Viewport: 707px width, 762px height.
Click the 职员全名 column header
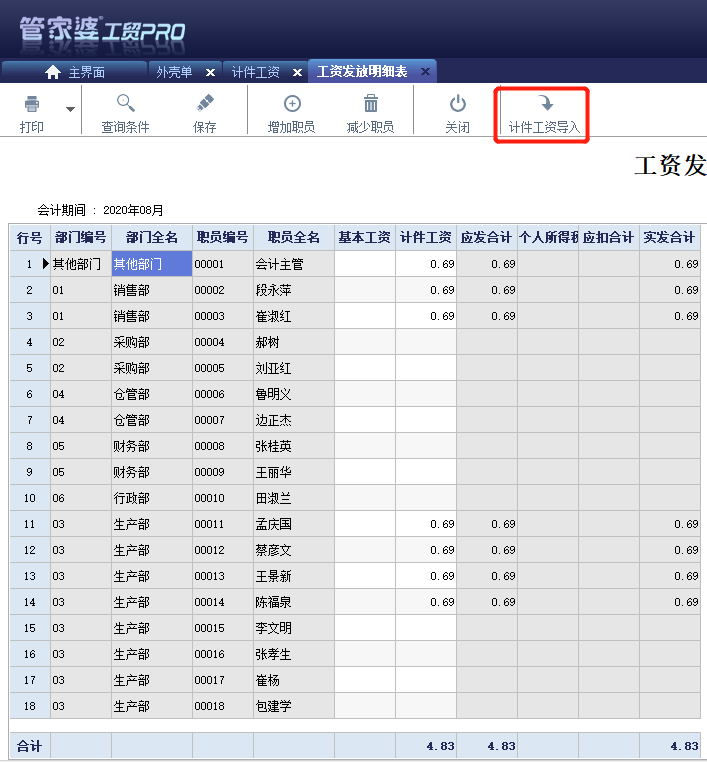click(293, 237)
